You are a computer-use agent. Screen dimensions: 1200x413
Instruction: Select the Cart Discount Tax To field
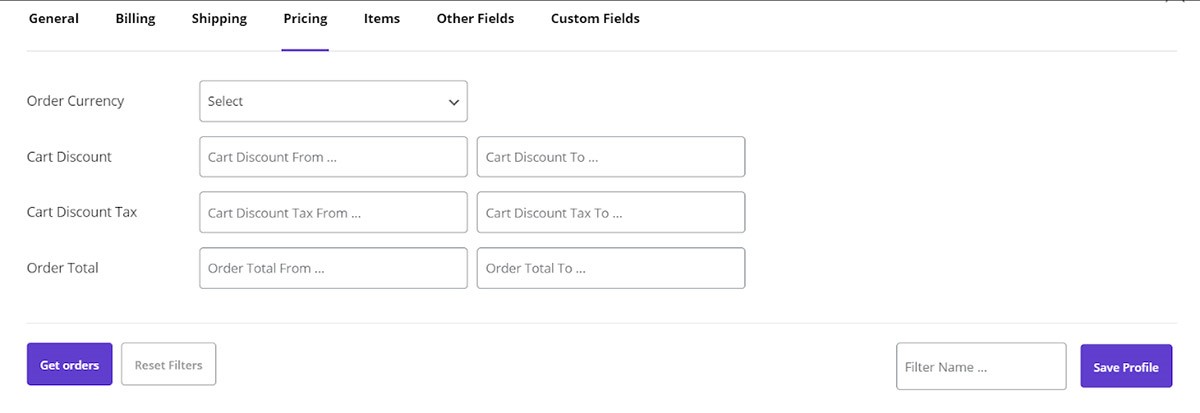pos(610,213)
